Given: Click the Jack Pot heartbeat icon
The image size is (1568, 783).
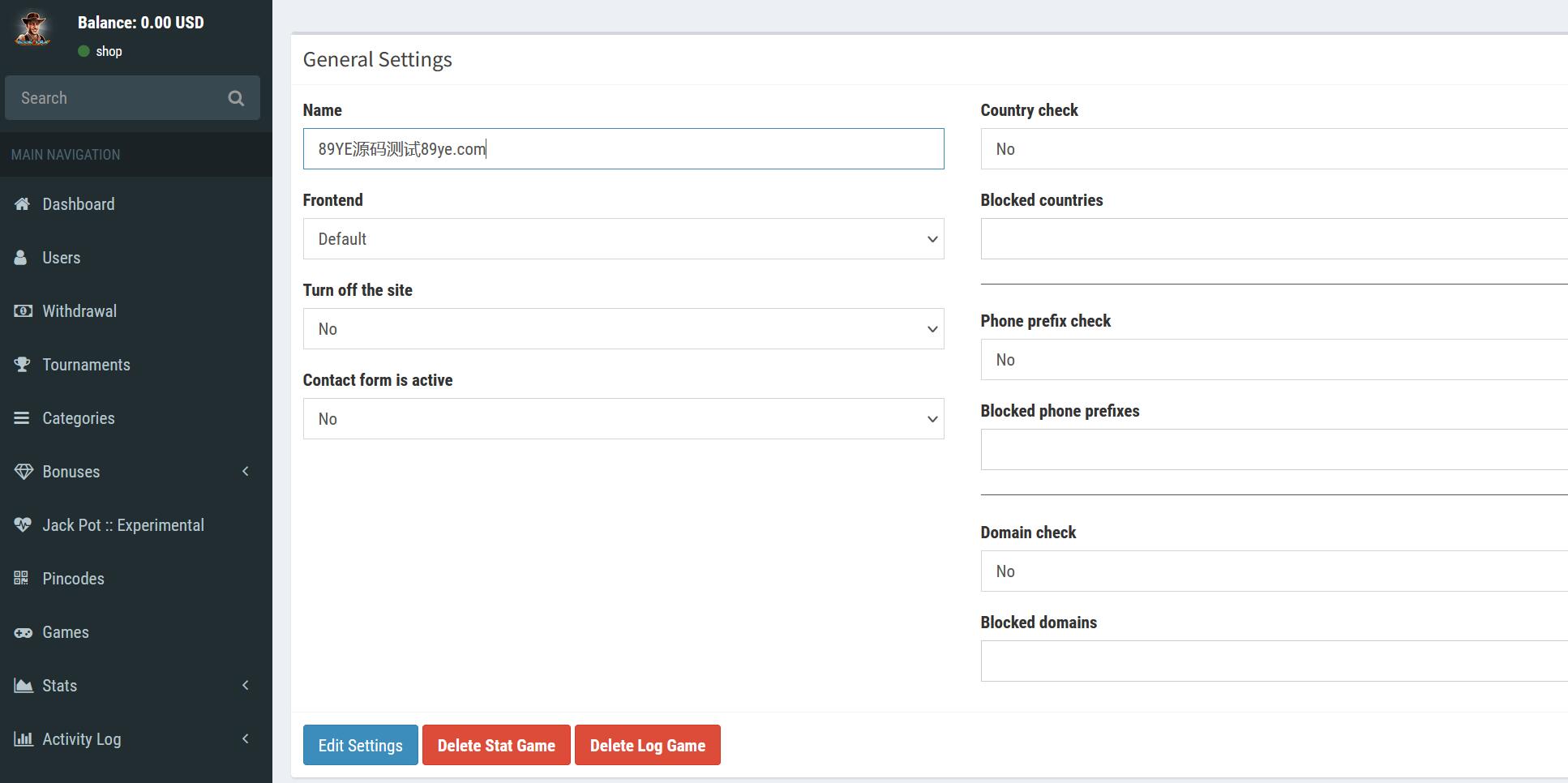Looking at the screenshot, I should tap(23, 525).
